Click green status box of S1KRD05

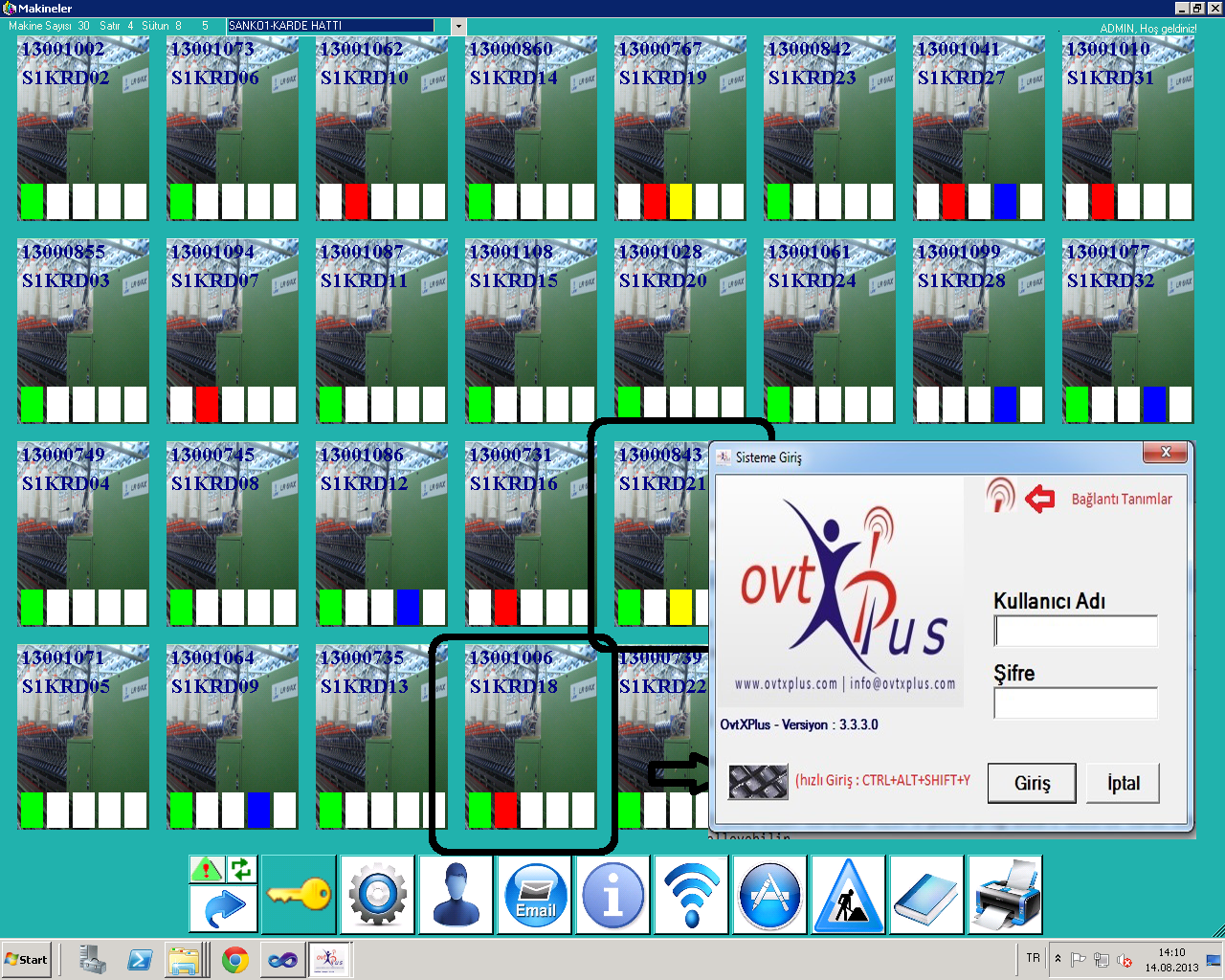[33, 811]
